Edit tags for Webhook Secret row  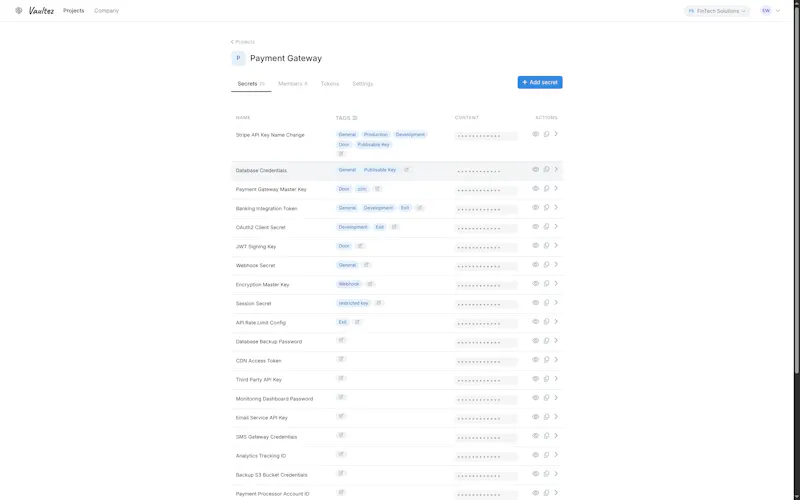366,265
